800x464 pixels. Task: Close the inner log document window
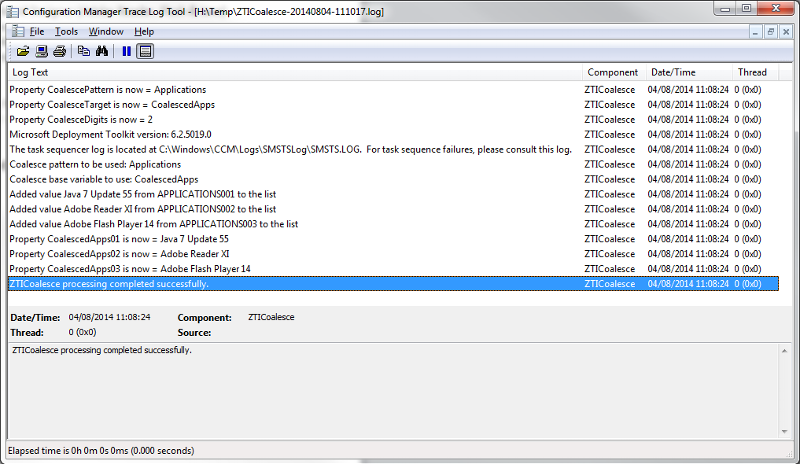coord(786,32)
